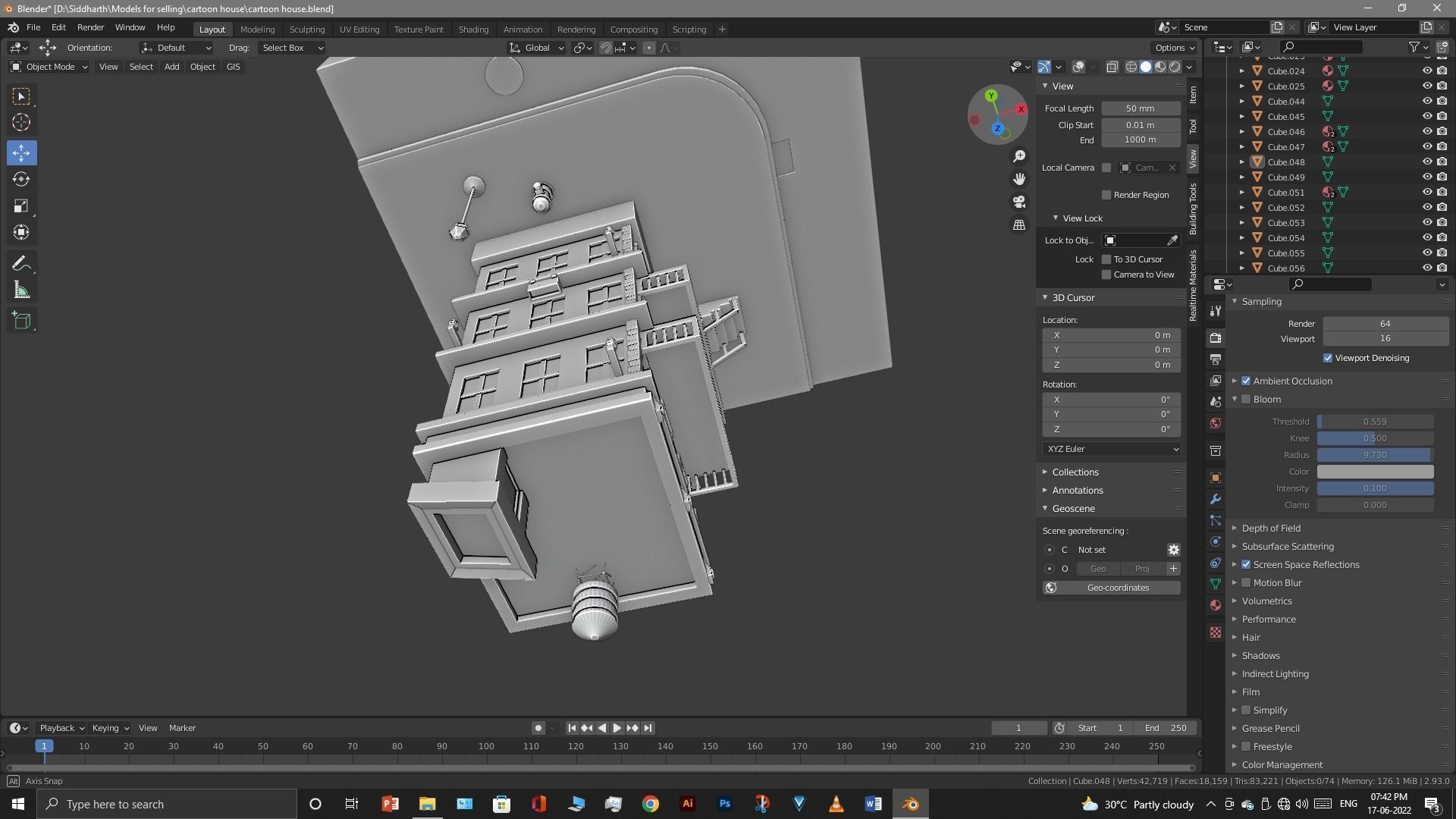This screenshot has height=819, width=1456.
Task: Enable the Bloom checkbox
Action: [1246, 400]
